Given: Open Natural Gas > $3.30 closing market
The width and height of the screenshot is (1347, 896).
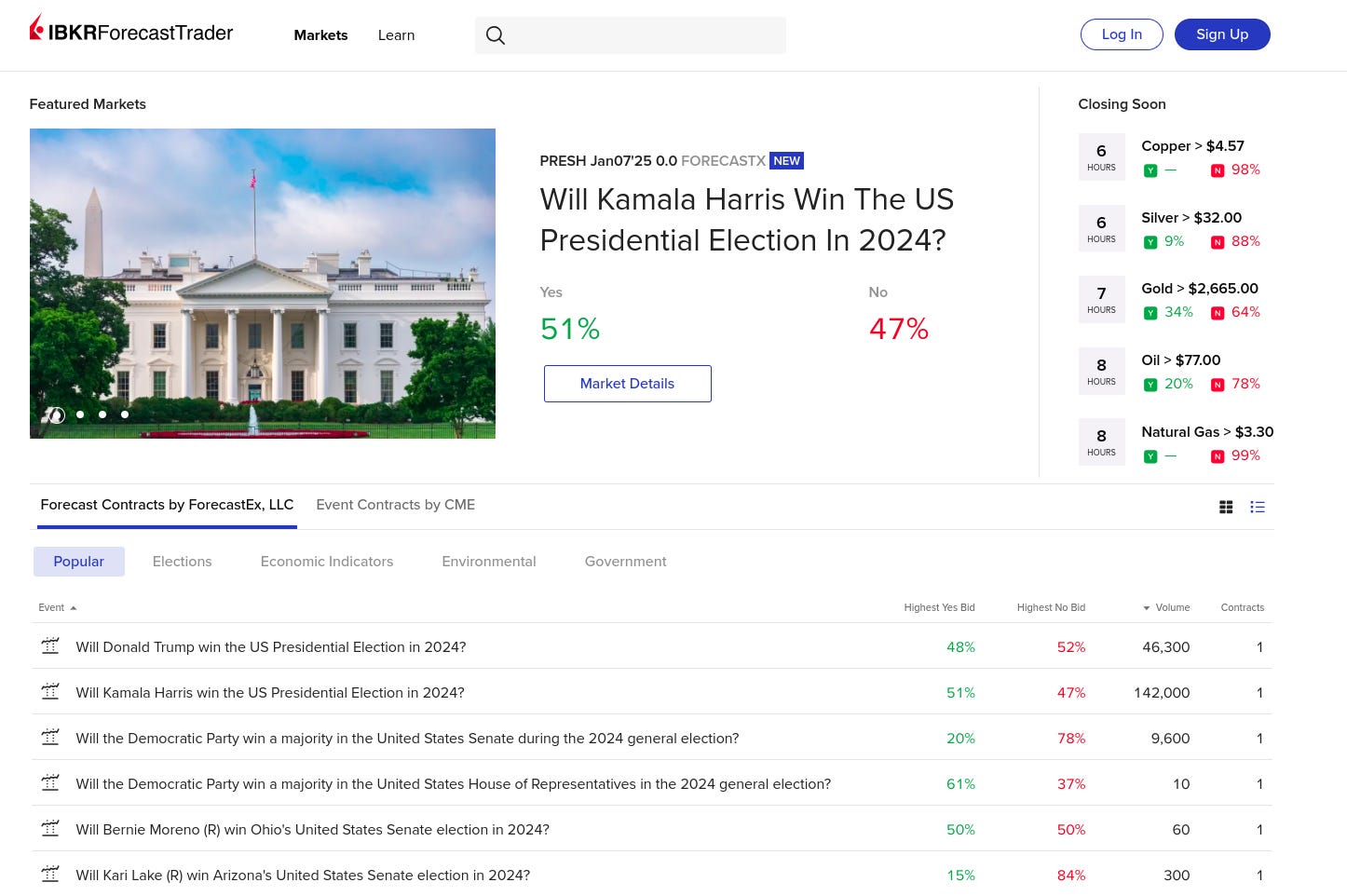Looking at the screenshot, I should 1207,432.
